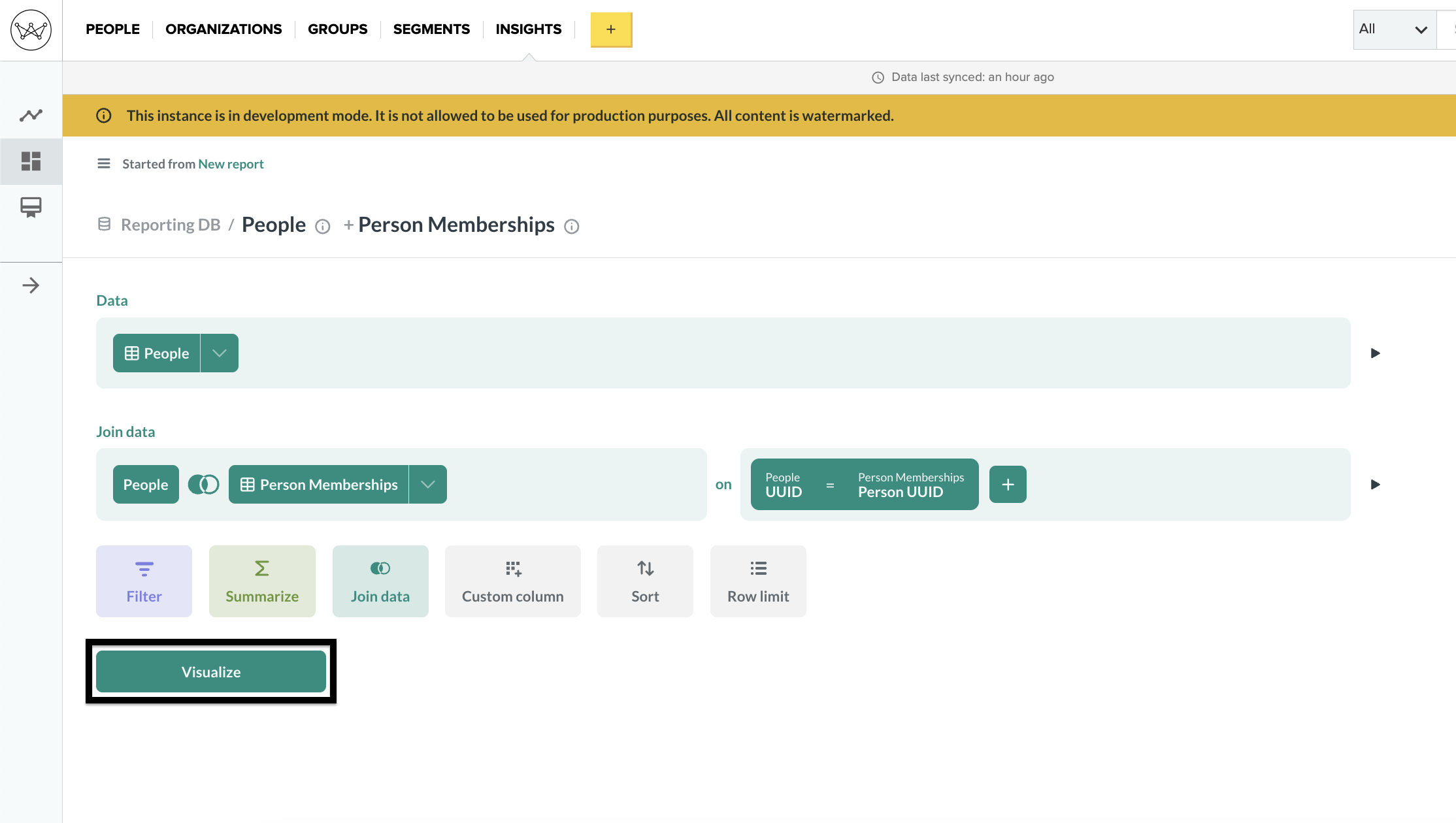Click the yellow plus button
This screenshot has height=823, width=1456.
point(611,29)
